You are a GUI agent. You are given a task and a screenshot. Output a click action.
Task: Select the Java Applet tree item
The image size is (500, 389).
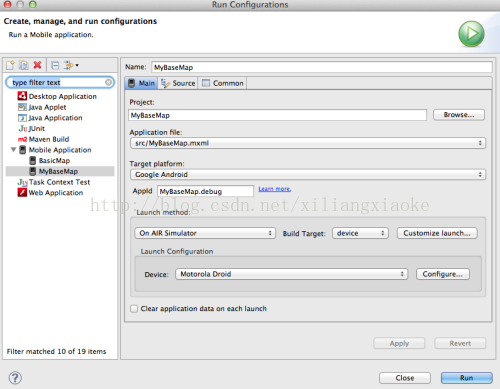tap(42, 107)
